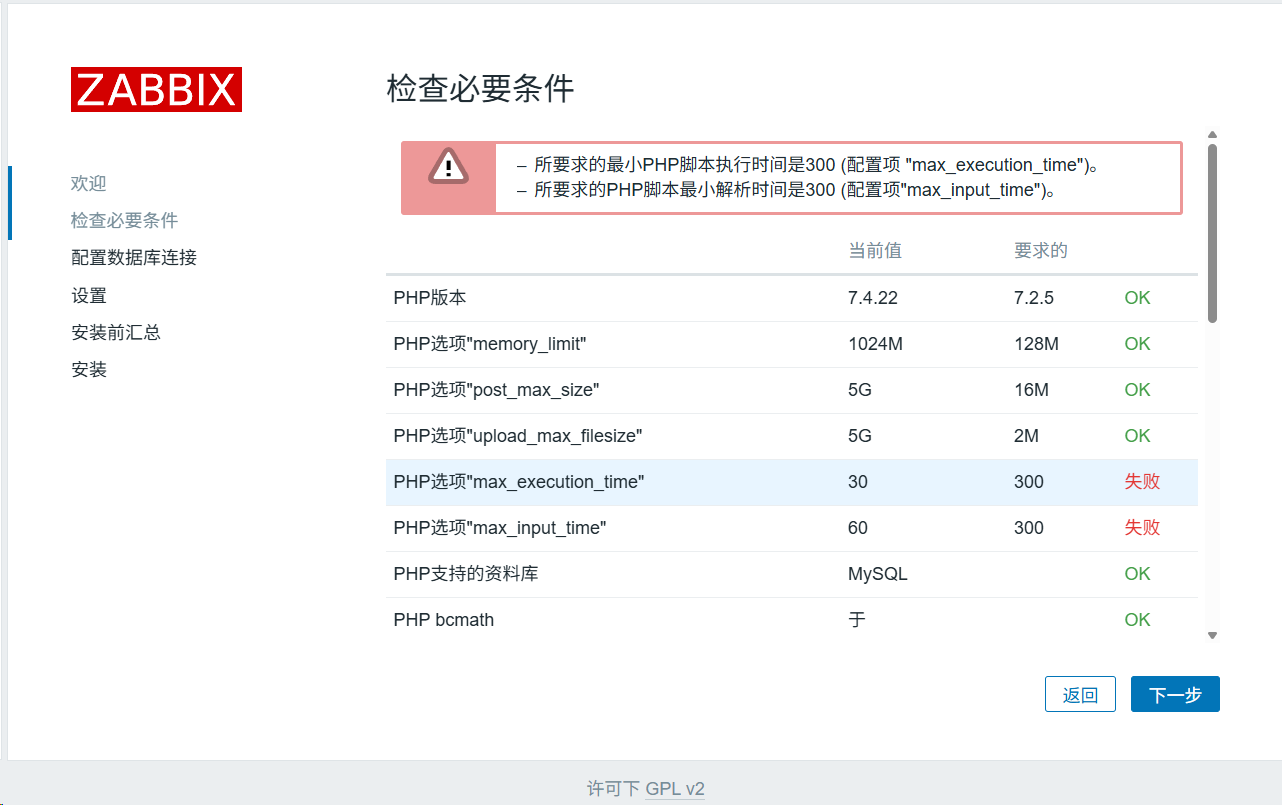Click the 于 value for PHP bcmath

click(857, 620)
